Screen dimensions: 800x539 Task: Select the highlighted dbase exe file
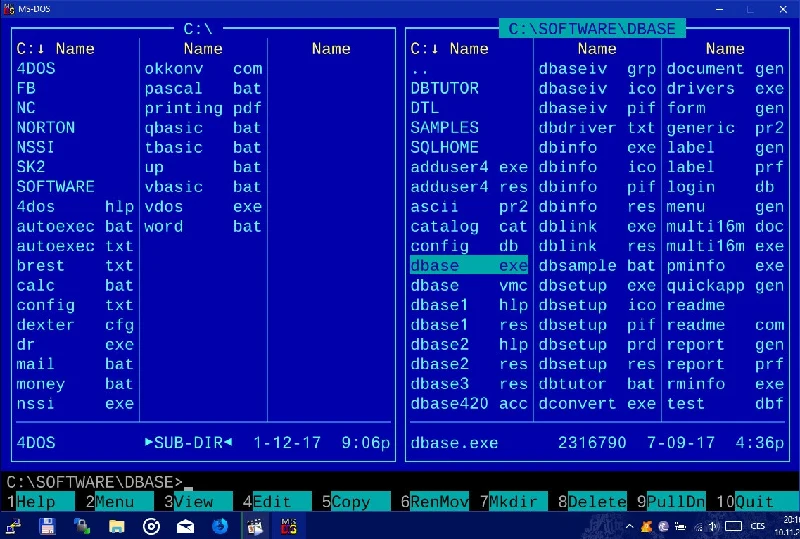469,265
